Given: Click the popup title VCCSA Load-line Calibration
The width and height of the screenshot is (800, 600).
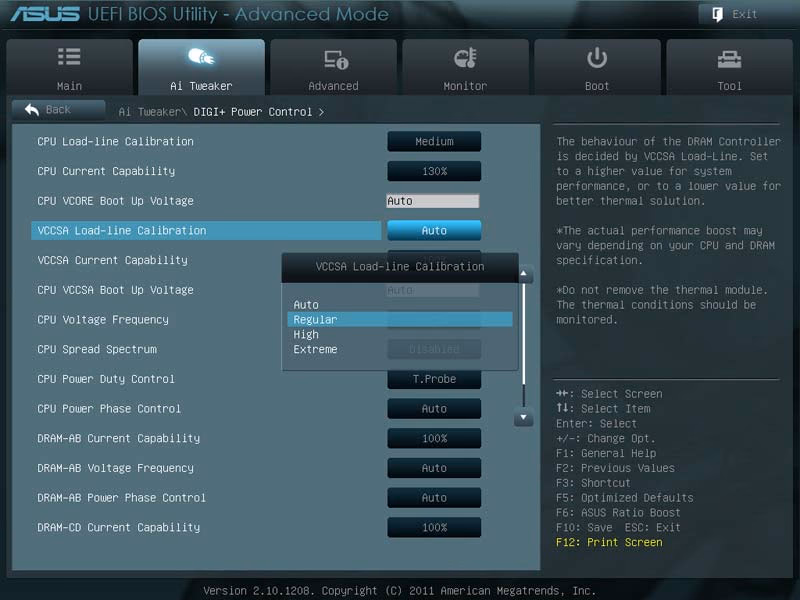Looking at the screenshot, I should click(x=400, y=266).
